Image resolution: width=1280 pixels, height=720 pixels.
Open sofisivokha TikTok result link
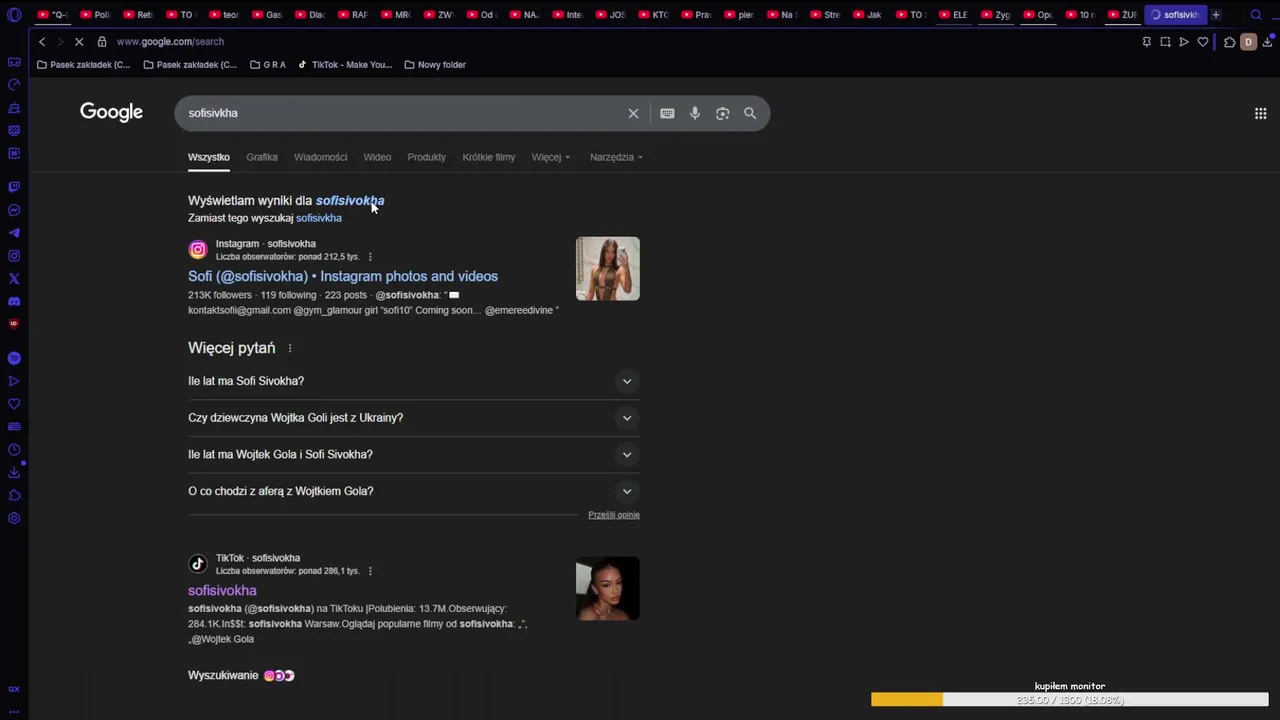point(222,590)
